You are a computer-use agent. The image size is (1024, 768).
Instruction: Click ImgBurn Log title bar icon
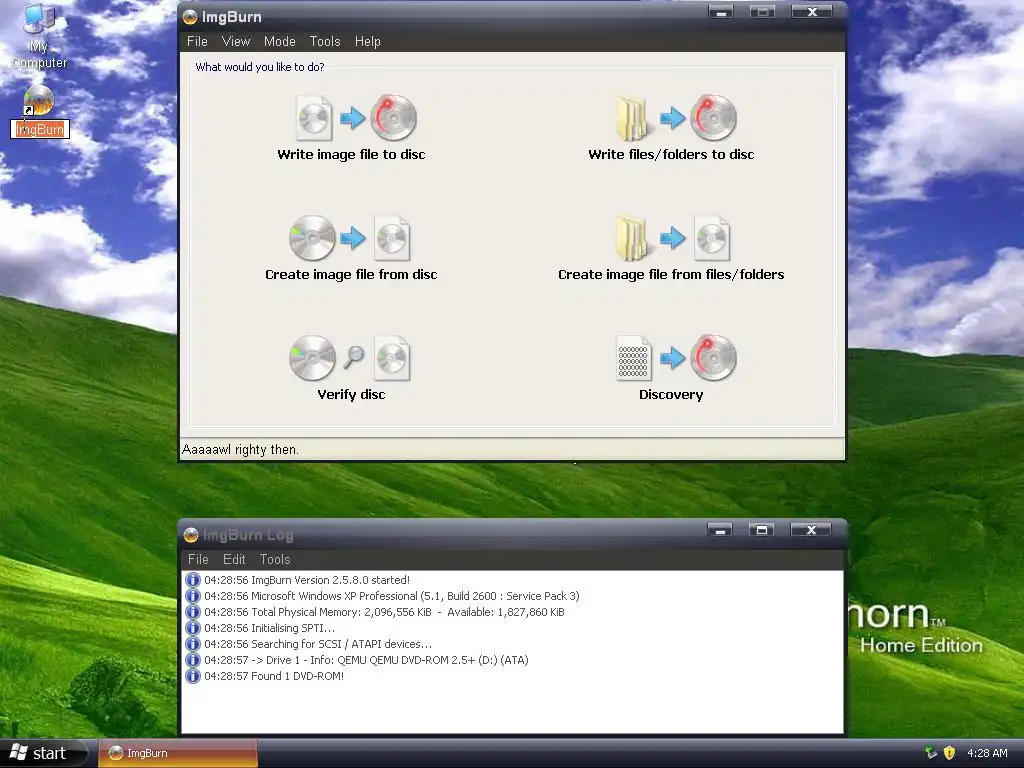191,535
